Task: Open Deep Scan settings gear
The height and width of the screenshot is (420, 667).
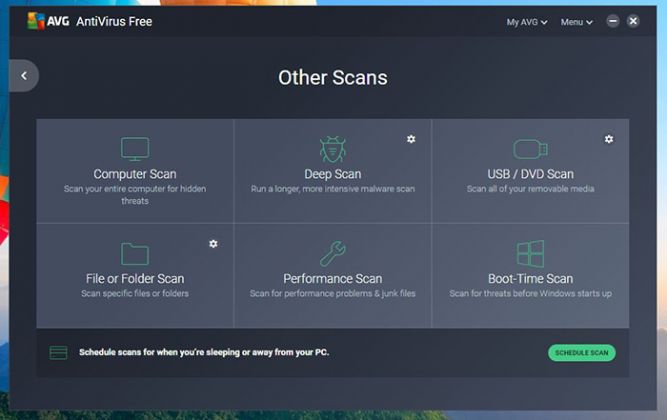Action: point(411,139)
